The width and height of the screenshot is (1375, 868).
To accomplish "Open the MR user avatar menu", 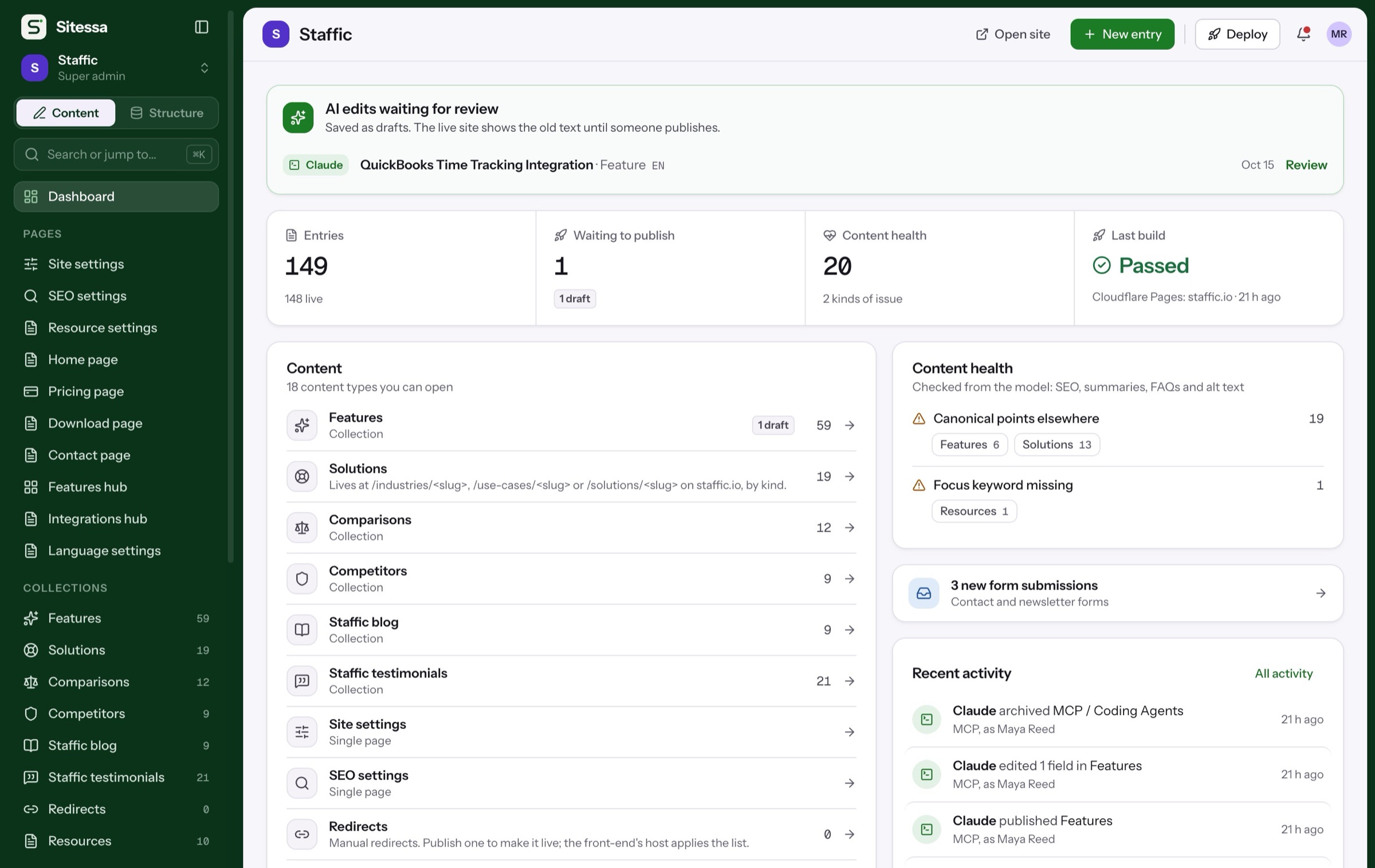I will point(1339,34).
